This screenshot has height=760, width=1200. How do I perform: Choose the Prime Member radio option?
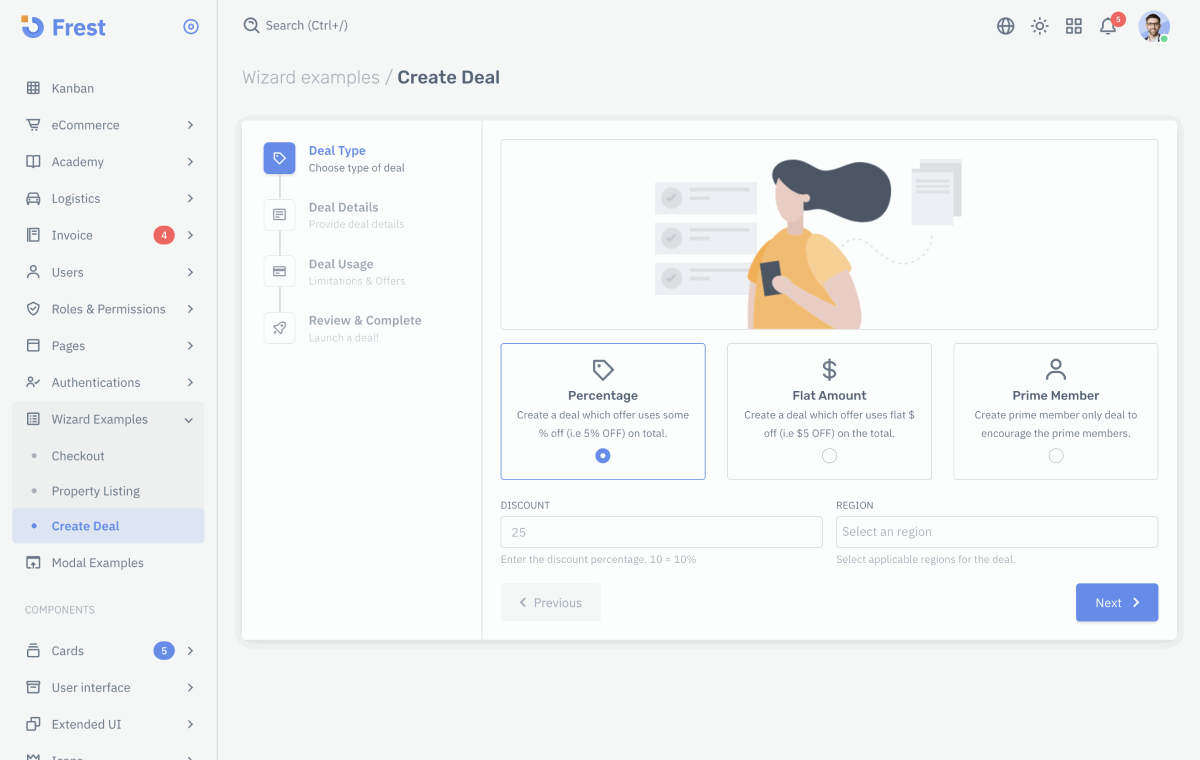(x=1055, y=455)
